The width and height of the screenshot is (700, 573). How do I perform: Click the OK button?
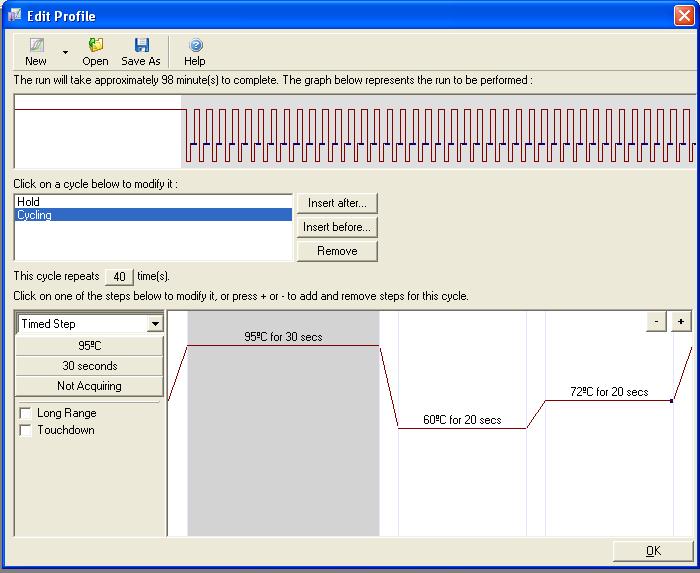tap(653, 551)
